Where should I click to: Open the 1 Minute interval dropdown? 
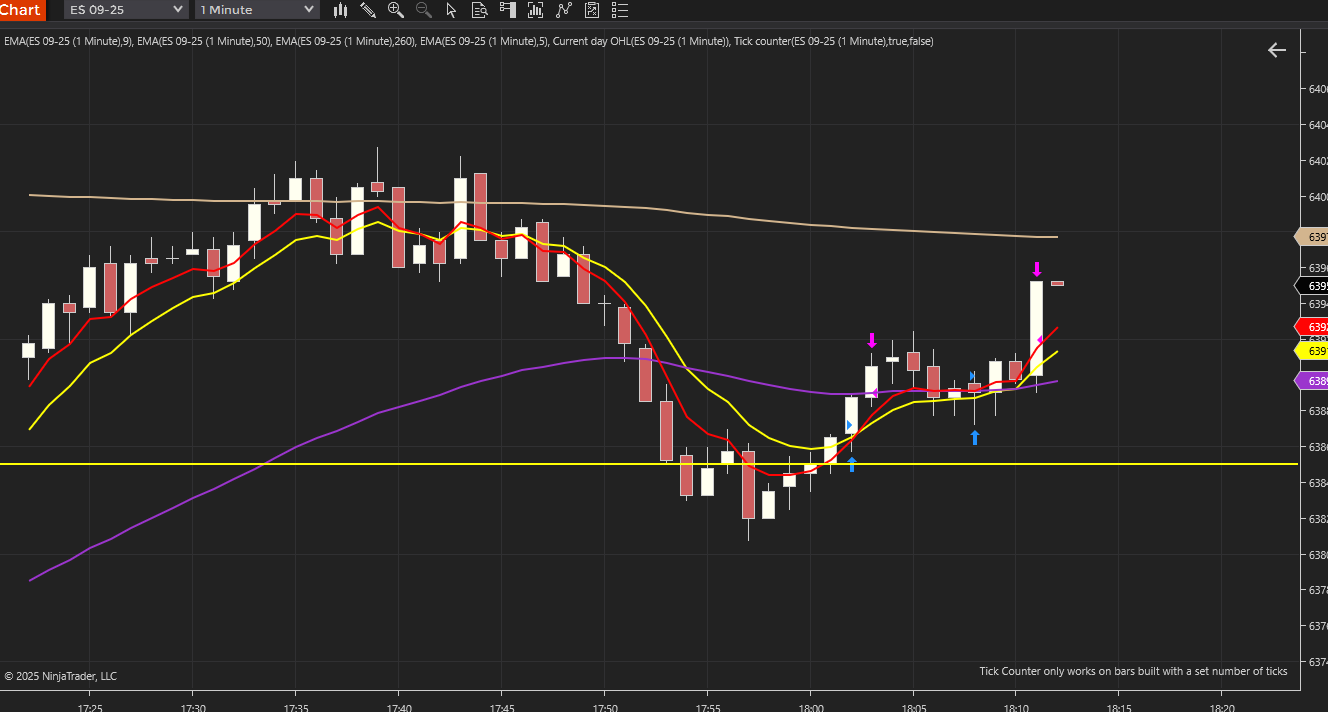(x=257, y=10)
